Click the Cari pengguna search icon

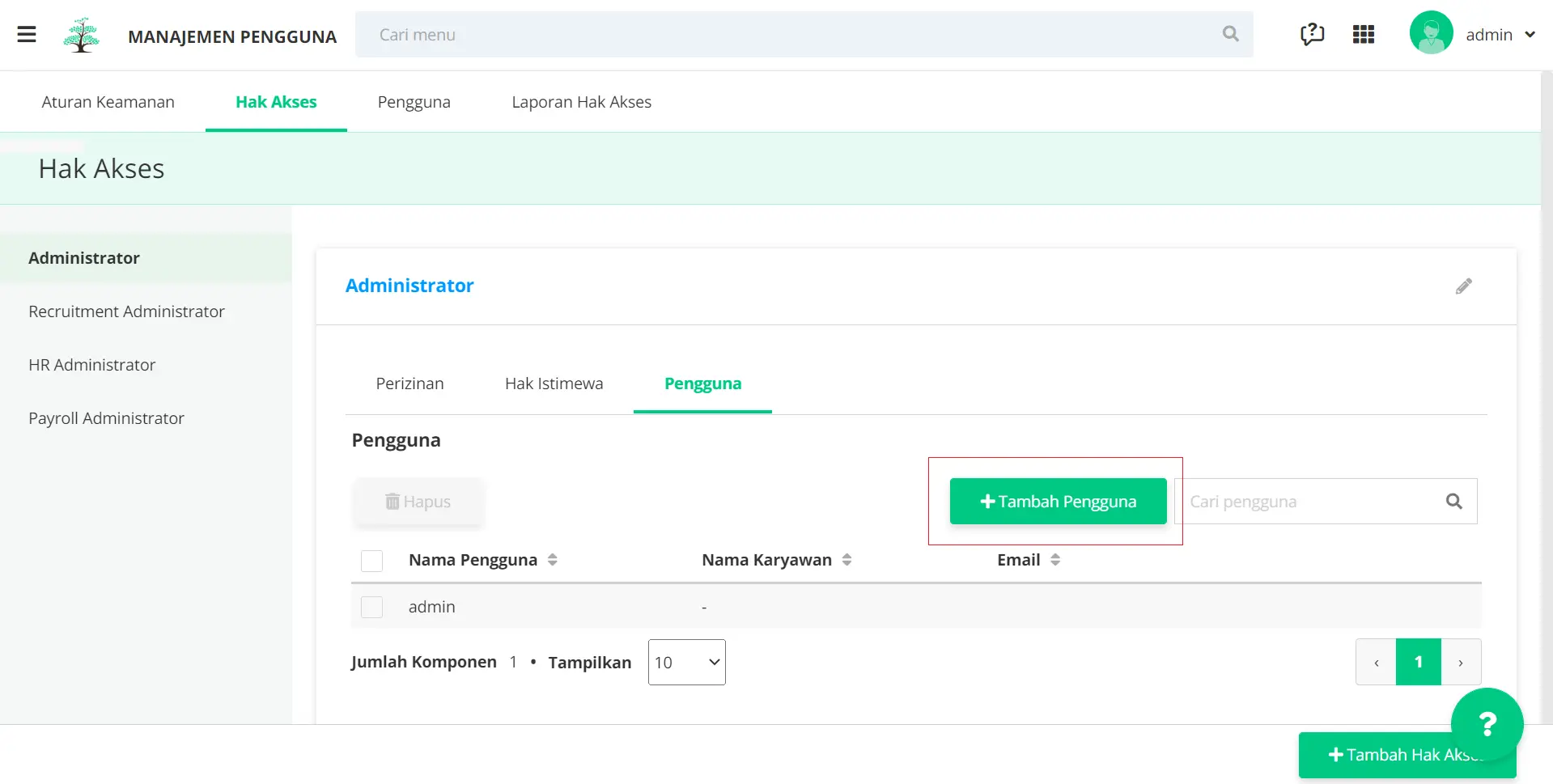[1453, 502]
